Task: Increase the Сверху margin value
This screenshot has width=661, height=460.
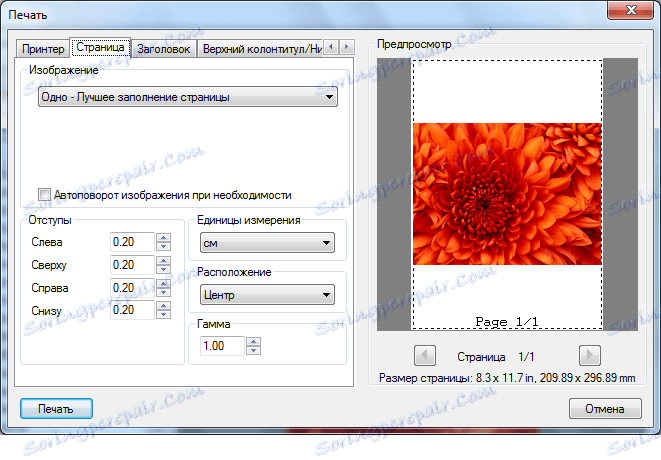Action: click(x=164, y=260)
